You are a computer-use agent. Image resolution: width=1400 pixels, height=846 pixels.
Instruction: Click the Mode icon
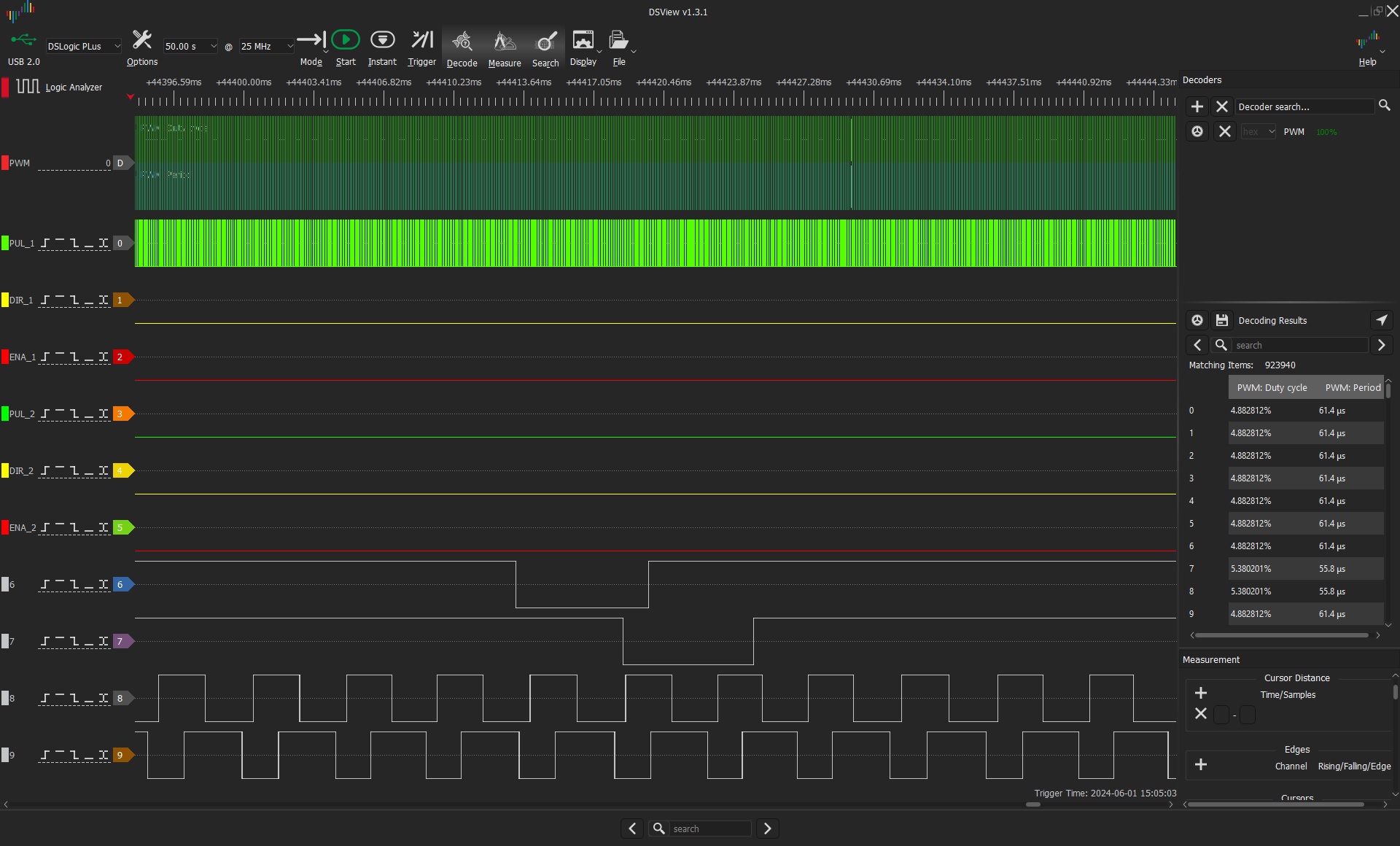pos(311,40)
